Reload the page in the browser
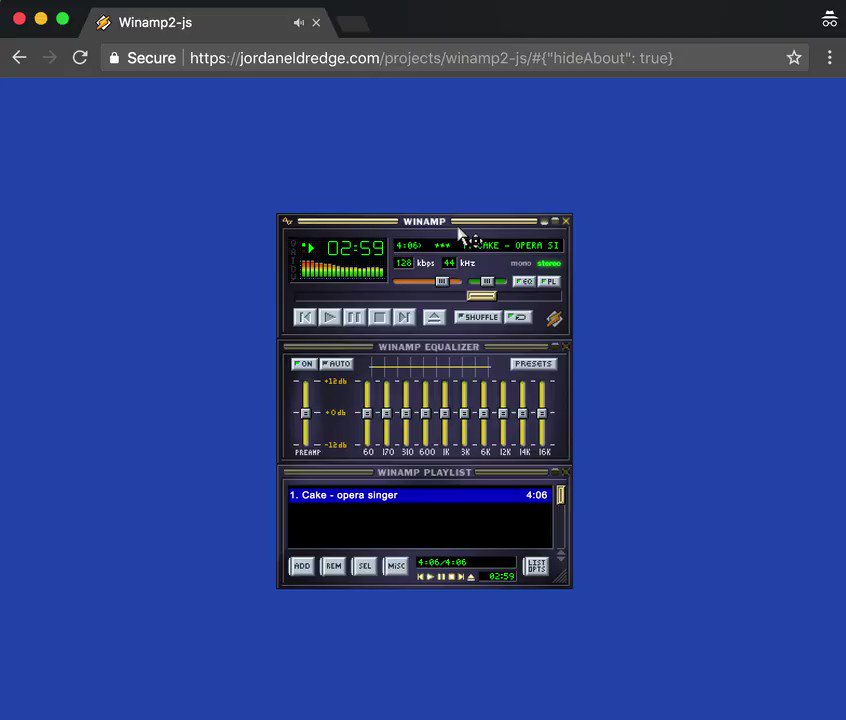846x720 pixels. pyautogui.click(x=80, y=57)
